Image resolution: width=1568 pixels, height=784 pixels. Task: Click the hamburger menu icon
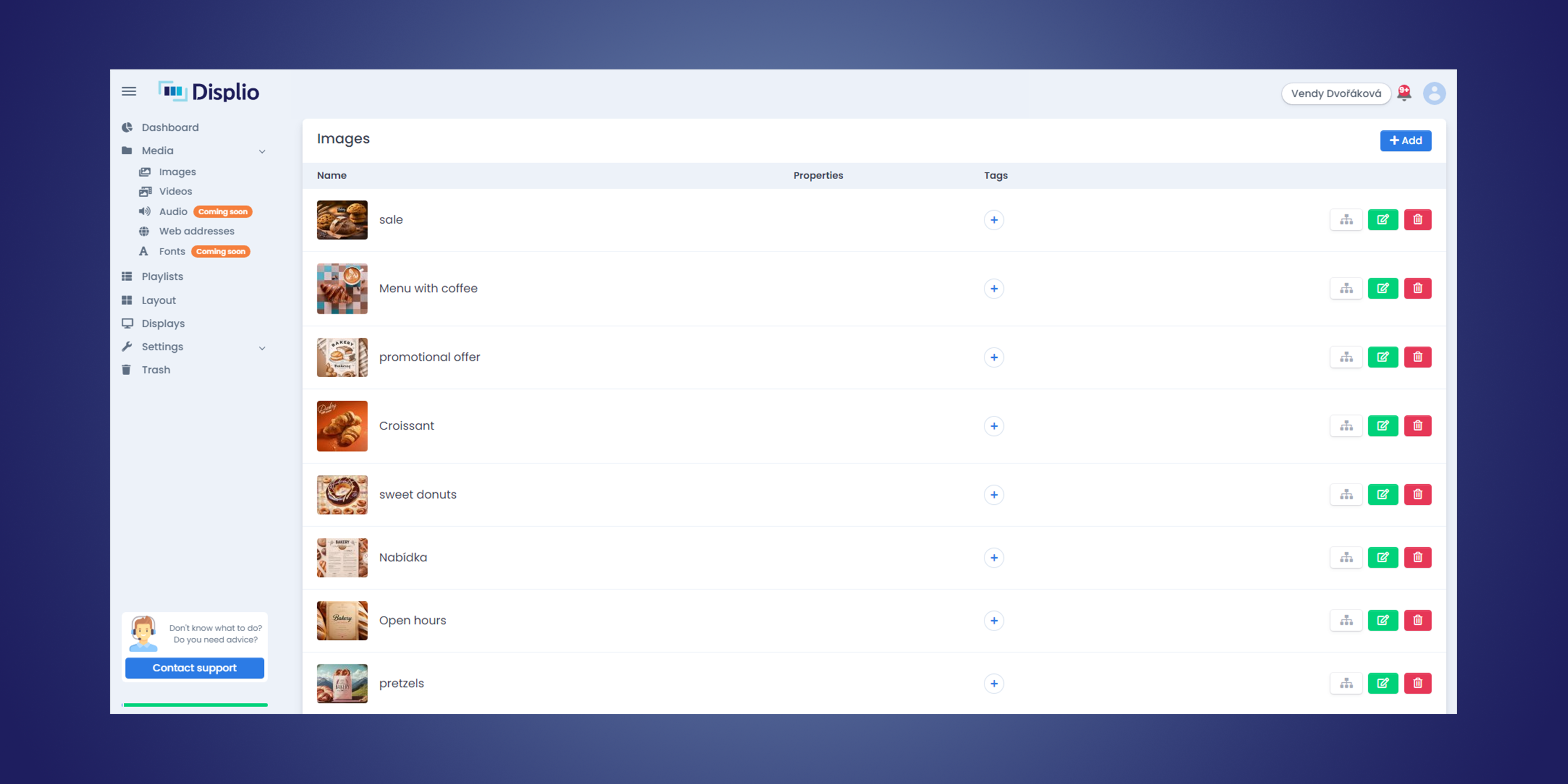pyautogui.click(x=129, y=91)
